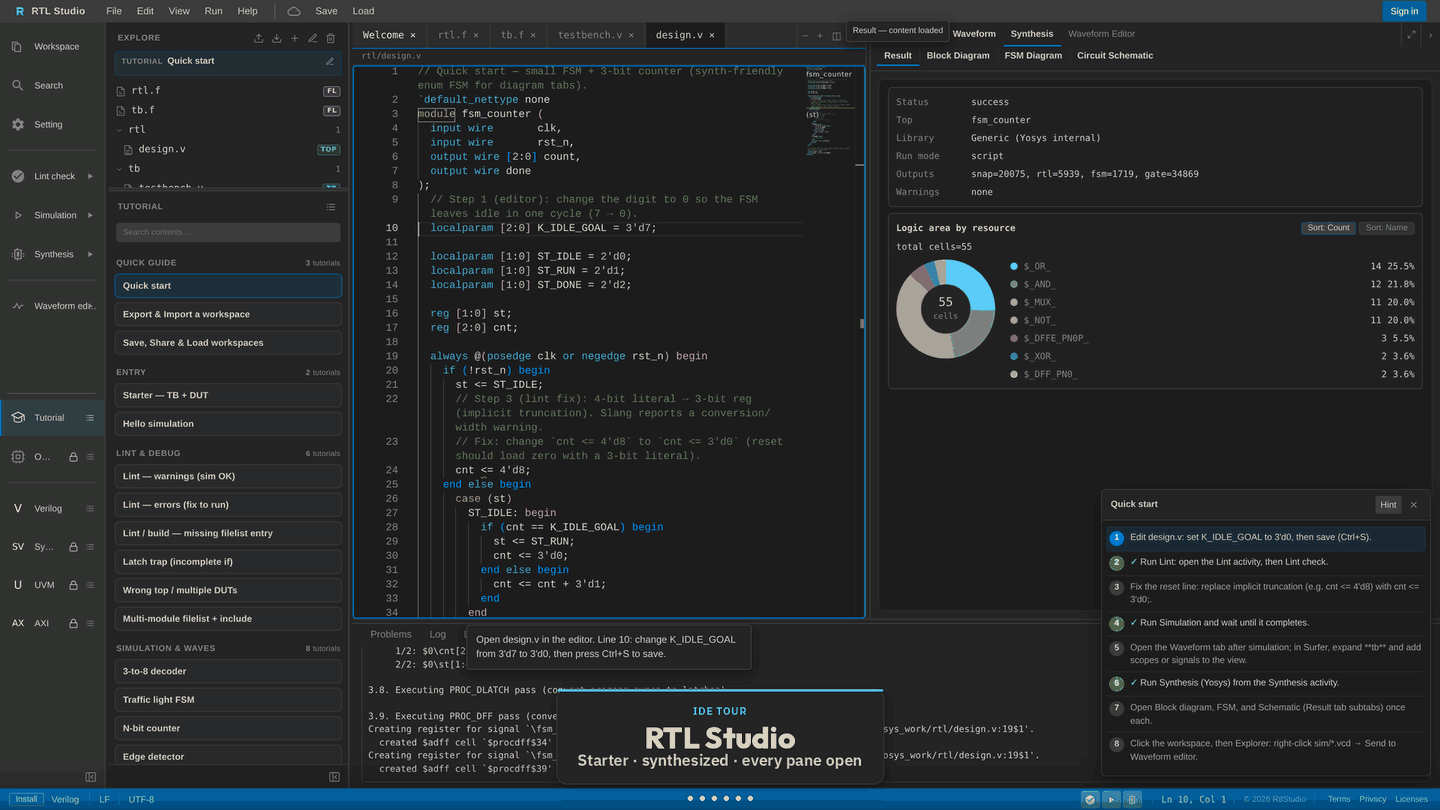Open the Privacy link in the footer
This screenshot has width=1440, height=810.
tap(1372, 799)
